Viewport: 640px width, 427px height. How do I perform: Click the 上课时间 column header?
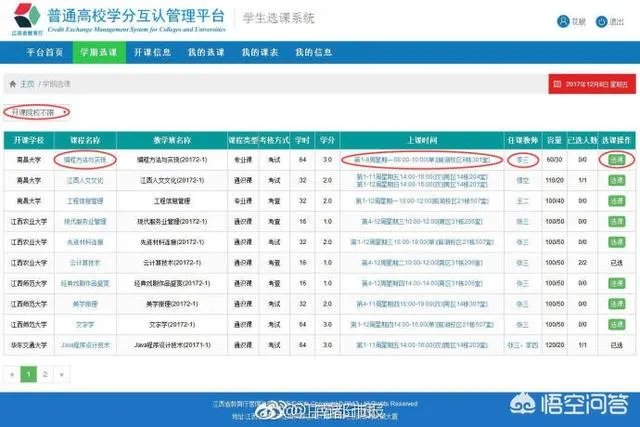[x=422, y=140]
